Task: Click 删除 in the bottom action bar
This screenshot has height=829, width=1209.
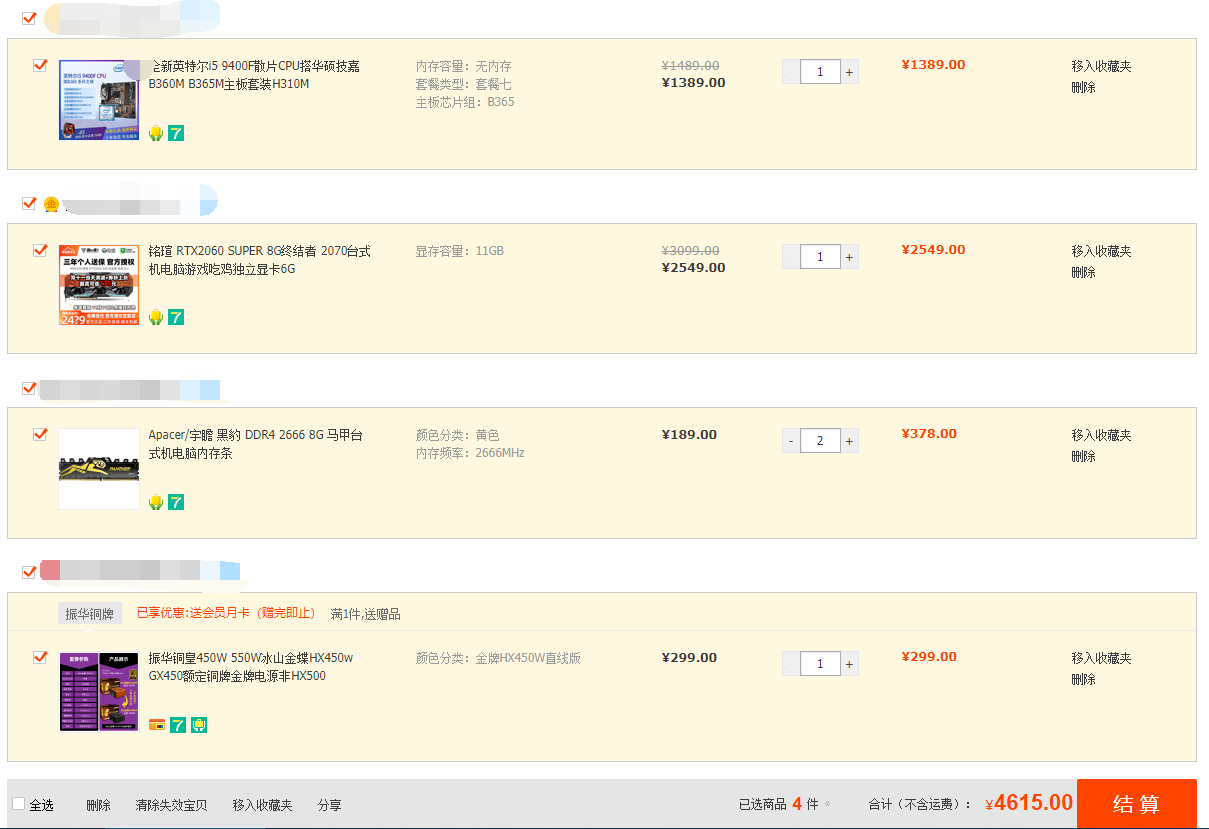Action: [x=98, y=805]
